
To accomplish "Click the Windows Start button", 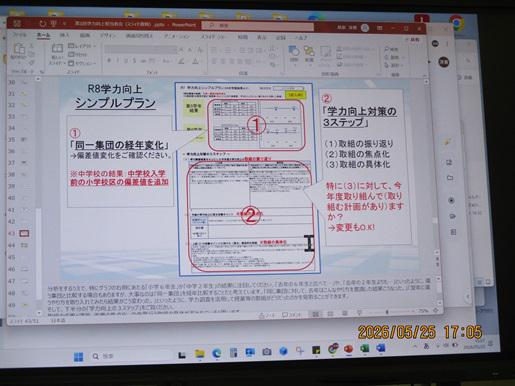I will (x=78, y=357).
